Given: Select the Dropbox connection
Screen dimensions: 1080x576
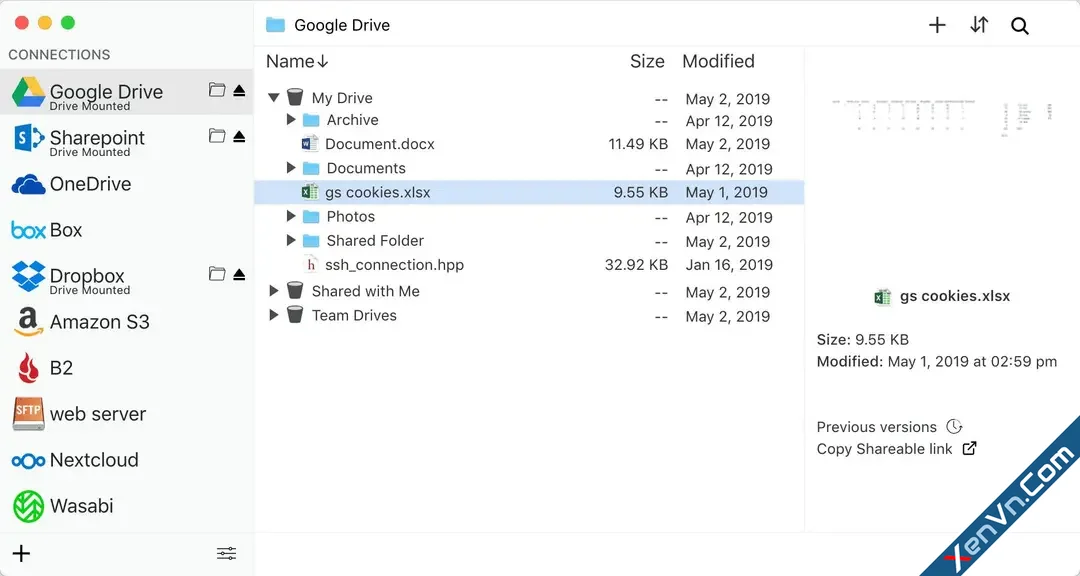Looking at the screenshot, I should (x=127, y=276).
